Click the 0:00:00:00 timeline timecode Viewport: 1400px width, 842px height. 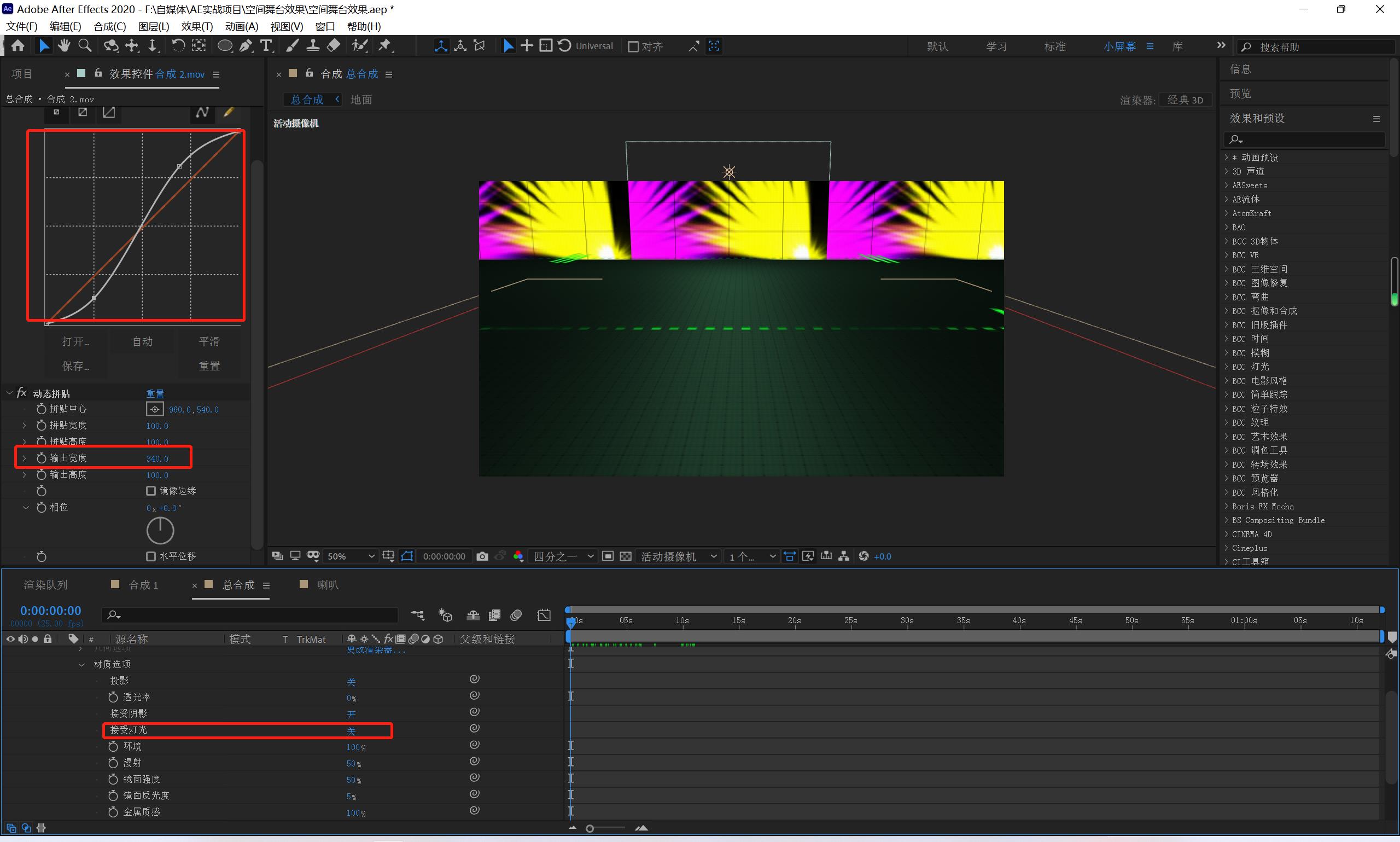coord(51,611)
